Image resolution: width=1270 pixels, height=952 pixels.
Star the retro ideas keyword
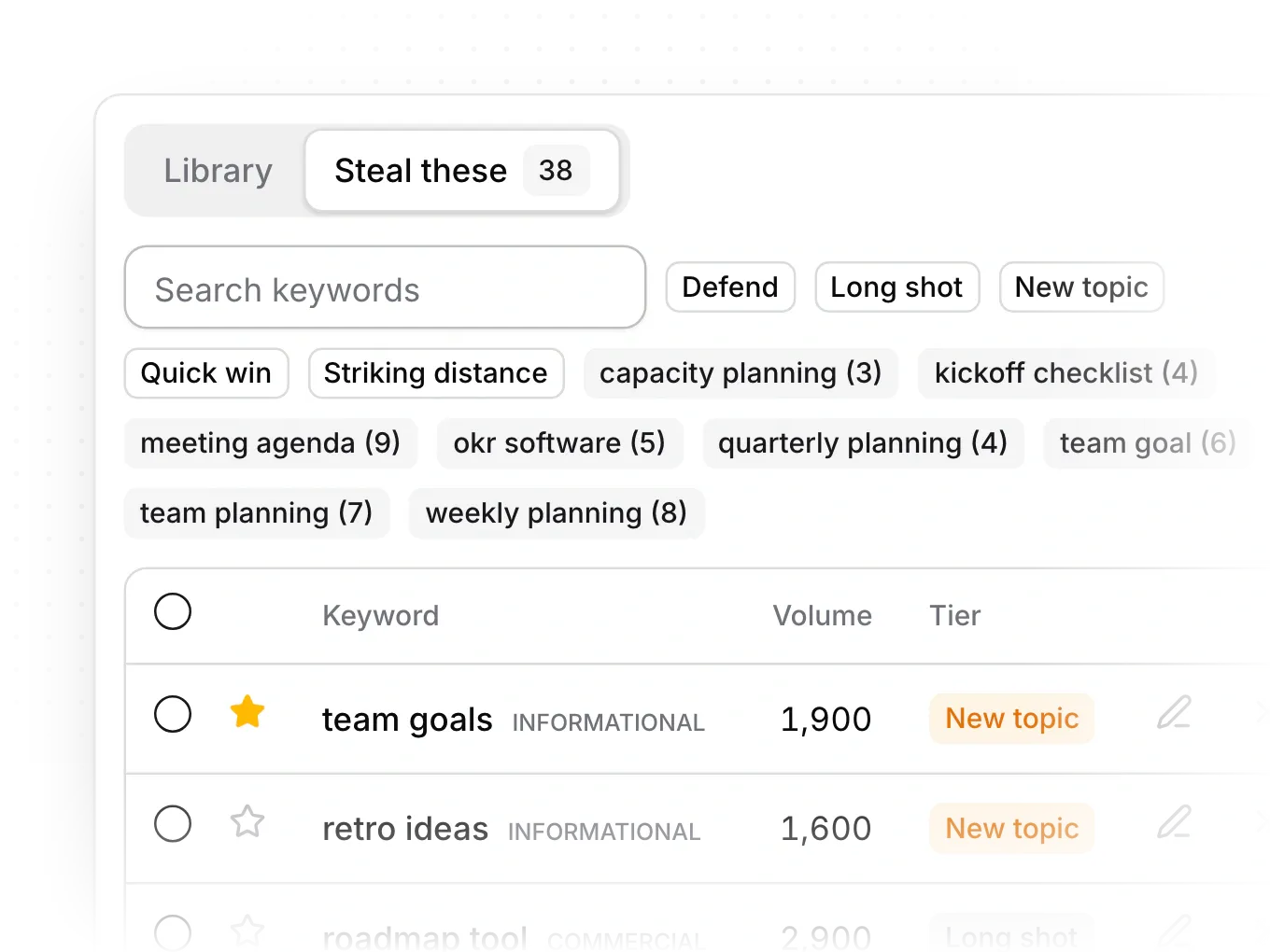(247, 822)
